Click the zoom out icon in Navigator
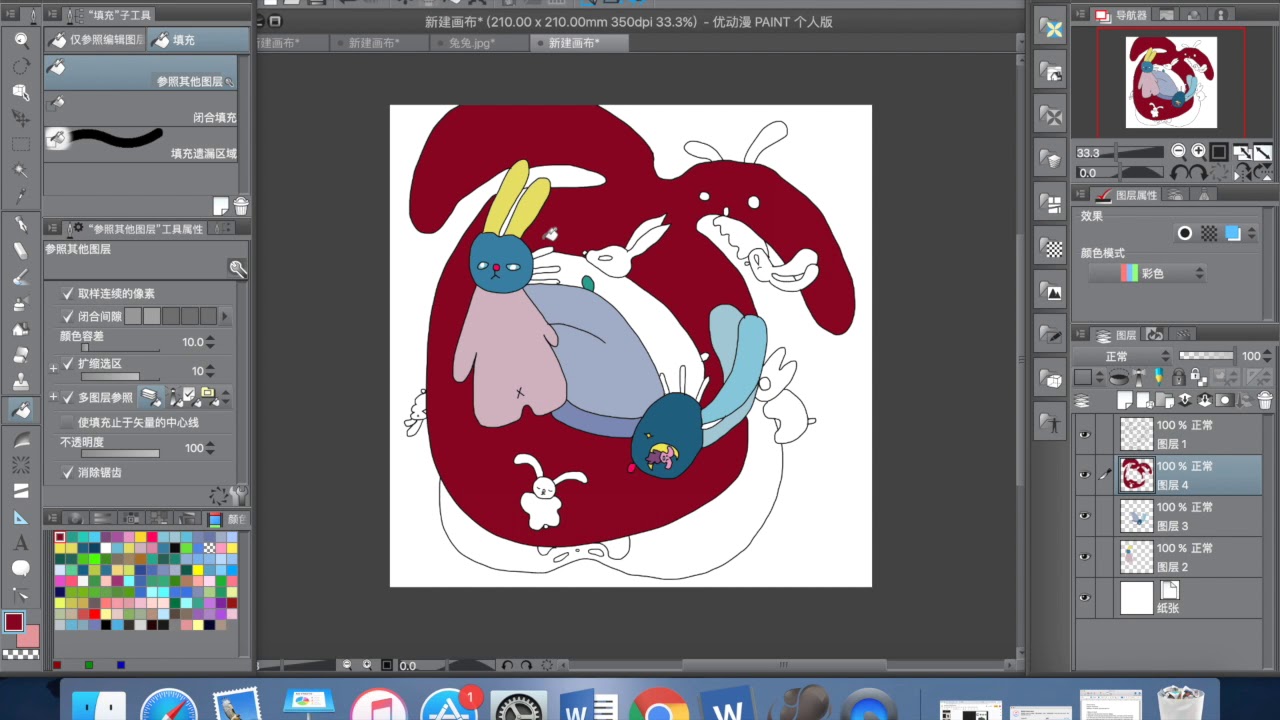Image resolution: width=1280 pixels, height=720 pixels. (x=1179, y=152)
